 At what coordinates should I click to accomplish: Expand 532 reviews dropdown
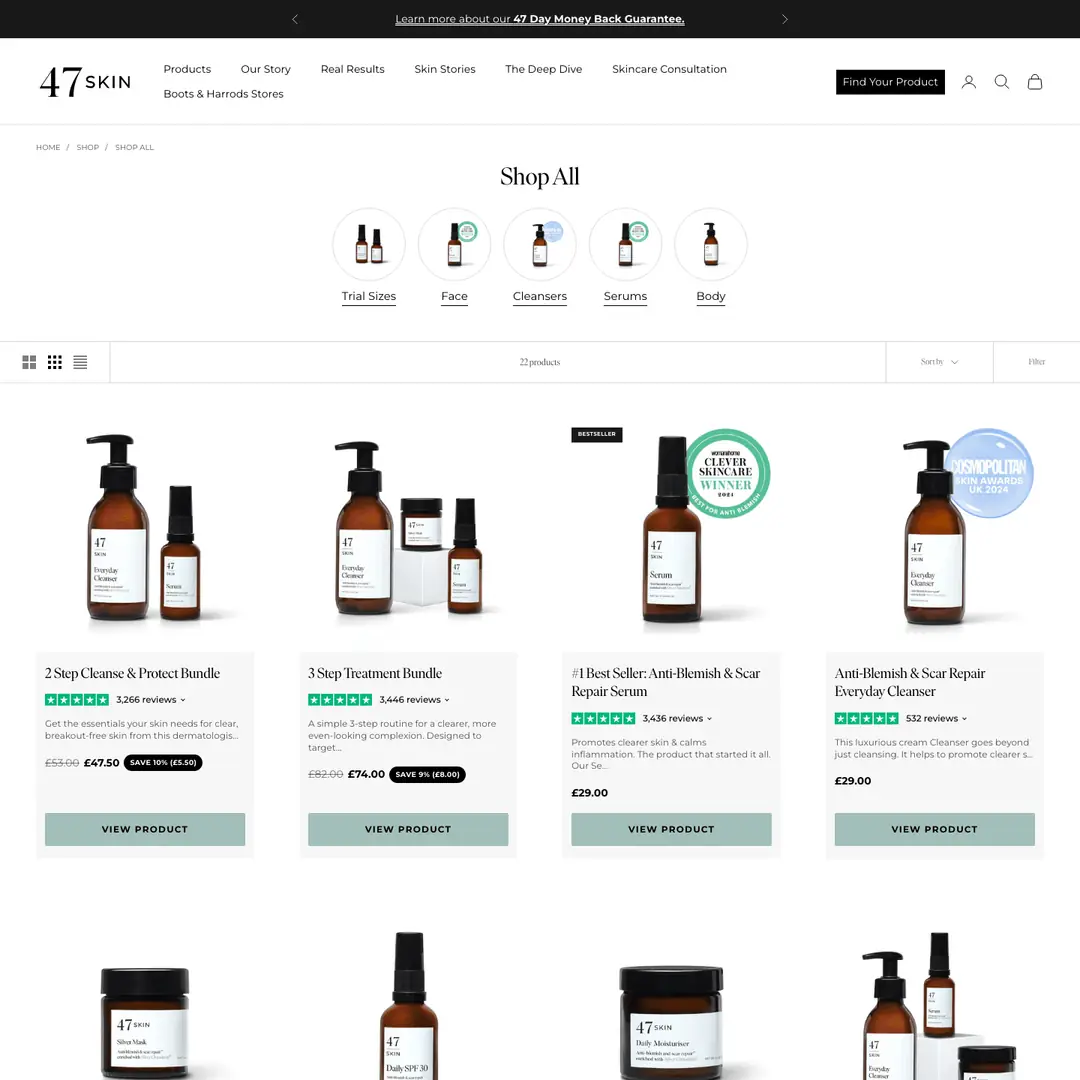tap(936, 718)
